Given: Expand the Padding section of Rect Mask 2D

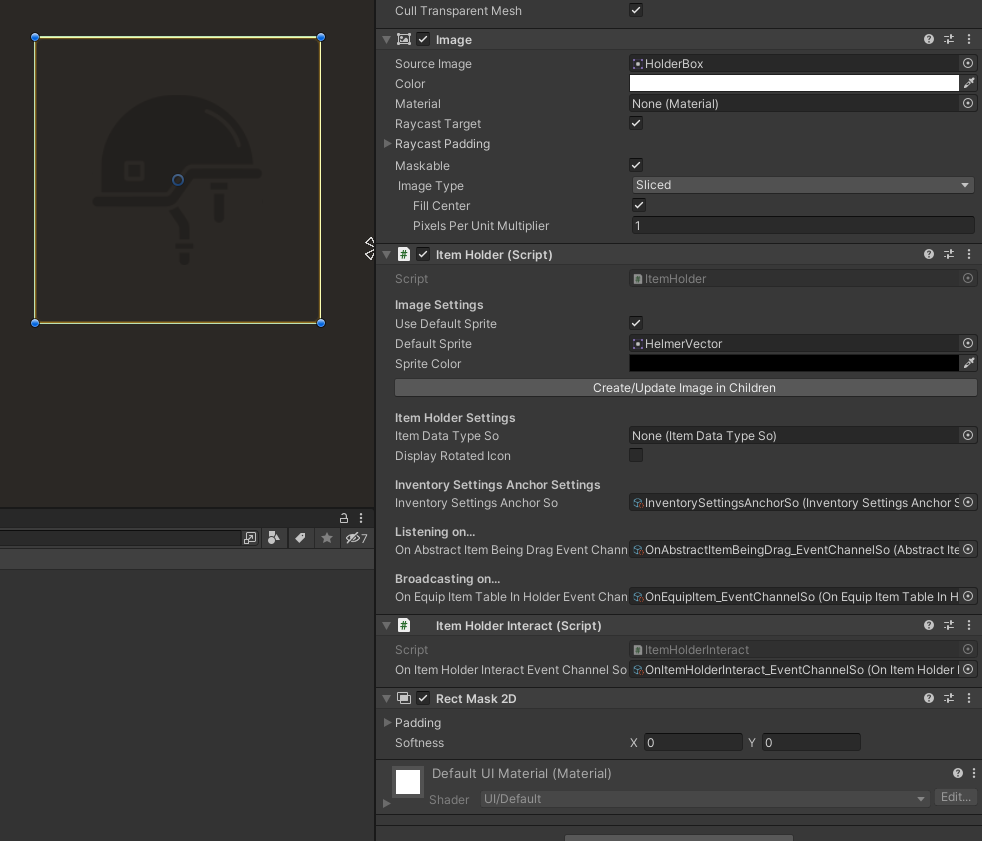Looking at the screenshot, I should pos(388,722).
